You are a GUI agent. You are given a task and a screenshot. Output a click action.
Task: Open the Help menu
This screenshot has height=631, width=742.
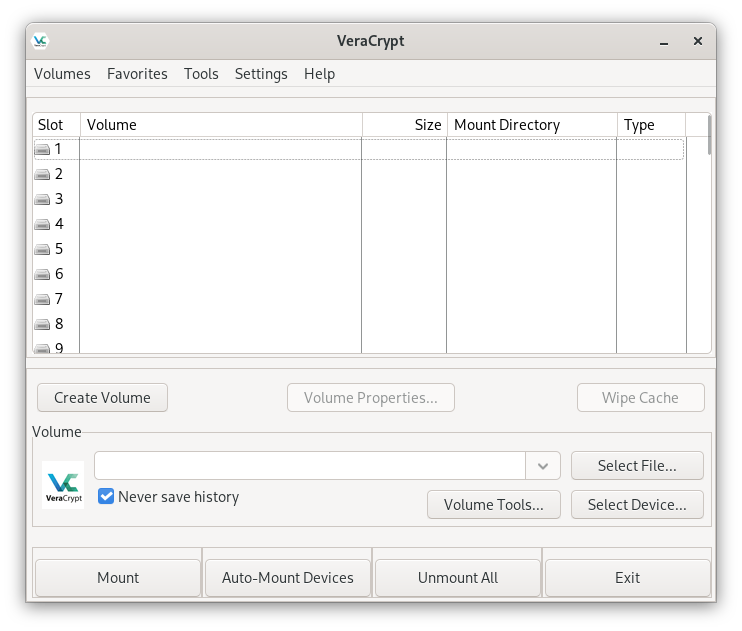coord(319,74)
